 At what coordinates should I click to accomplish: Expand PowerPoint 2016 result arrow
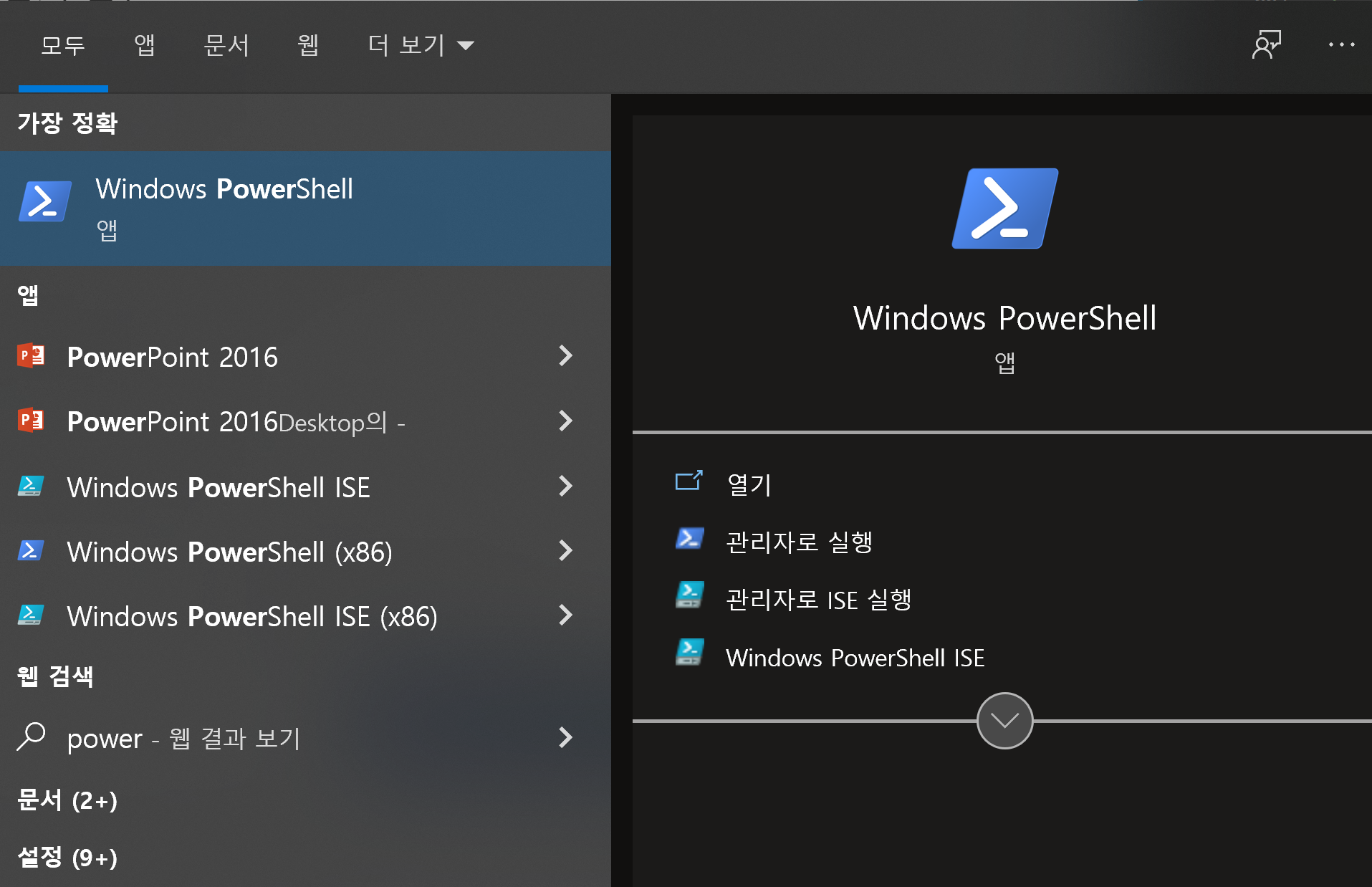pos(565,355)
